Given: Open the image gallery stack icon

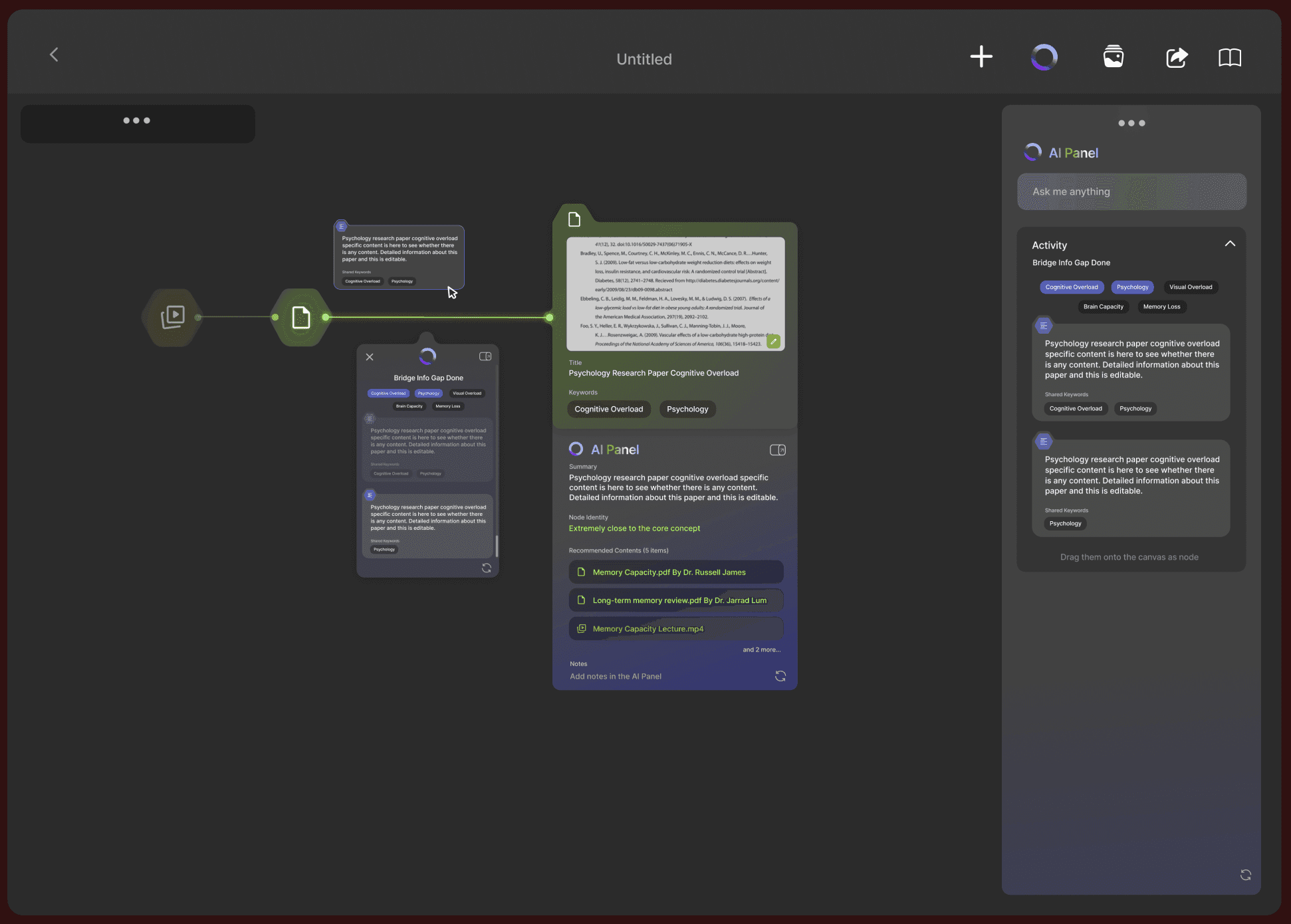Looking at the screenshot, I should click(x=1113, y=57).
